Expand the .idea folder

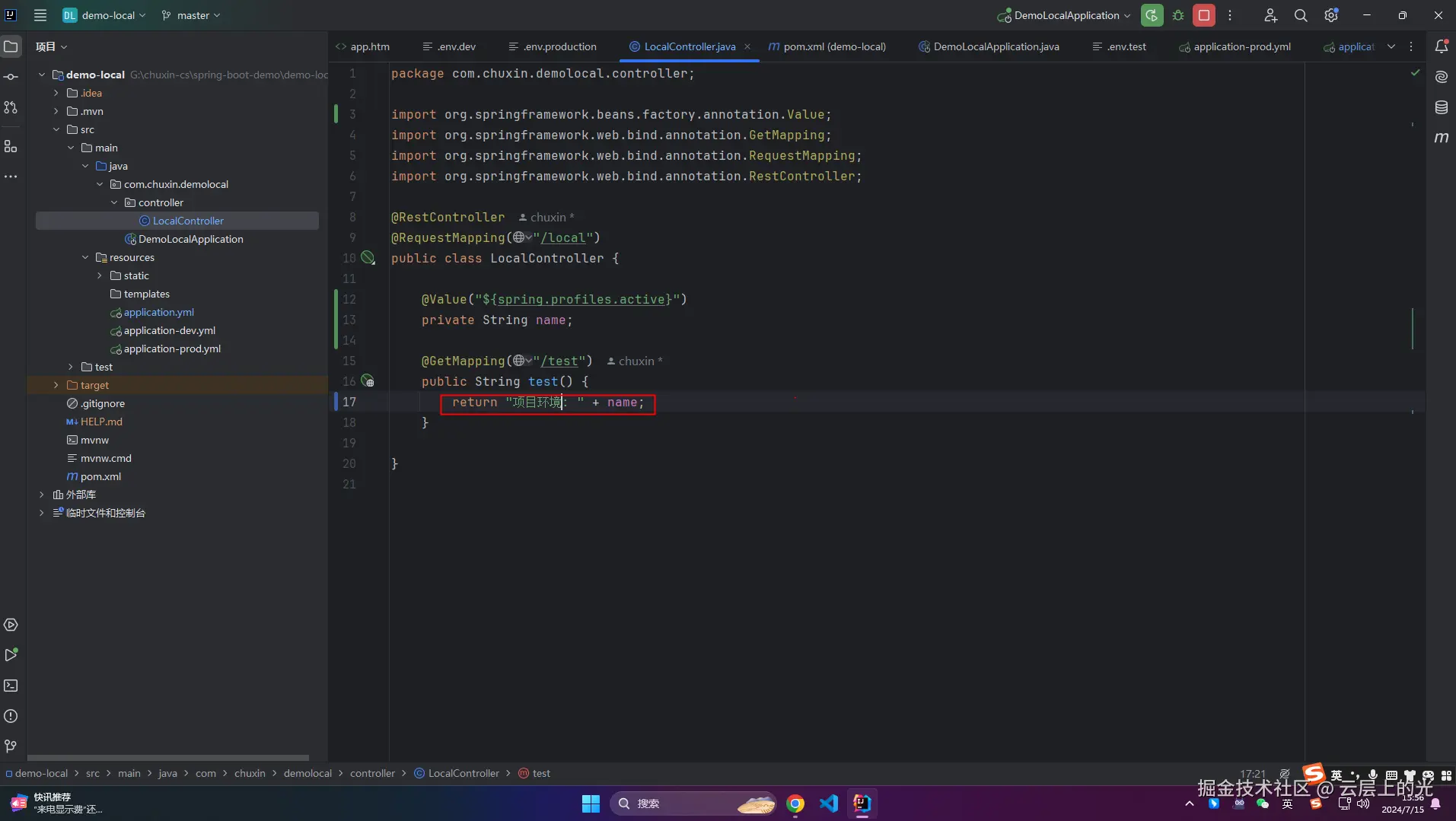(x=56, y=93)
